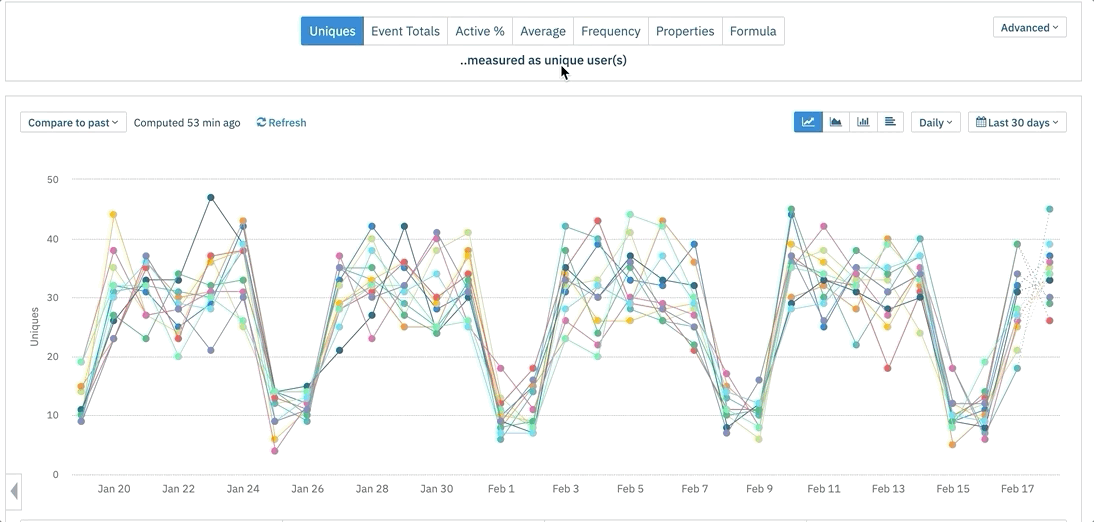The image size is (1094, 522).
Task: Click the calendar icon in date range
Action: point(981,123)
